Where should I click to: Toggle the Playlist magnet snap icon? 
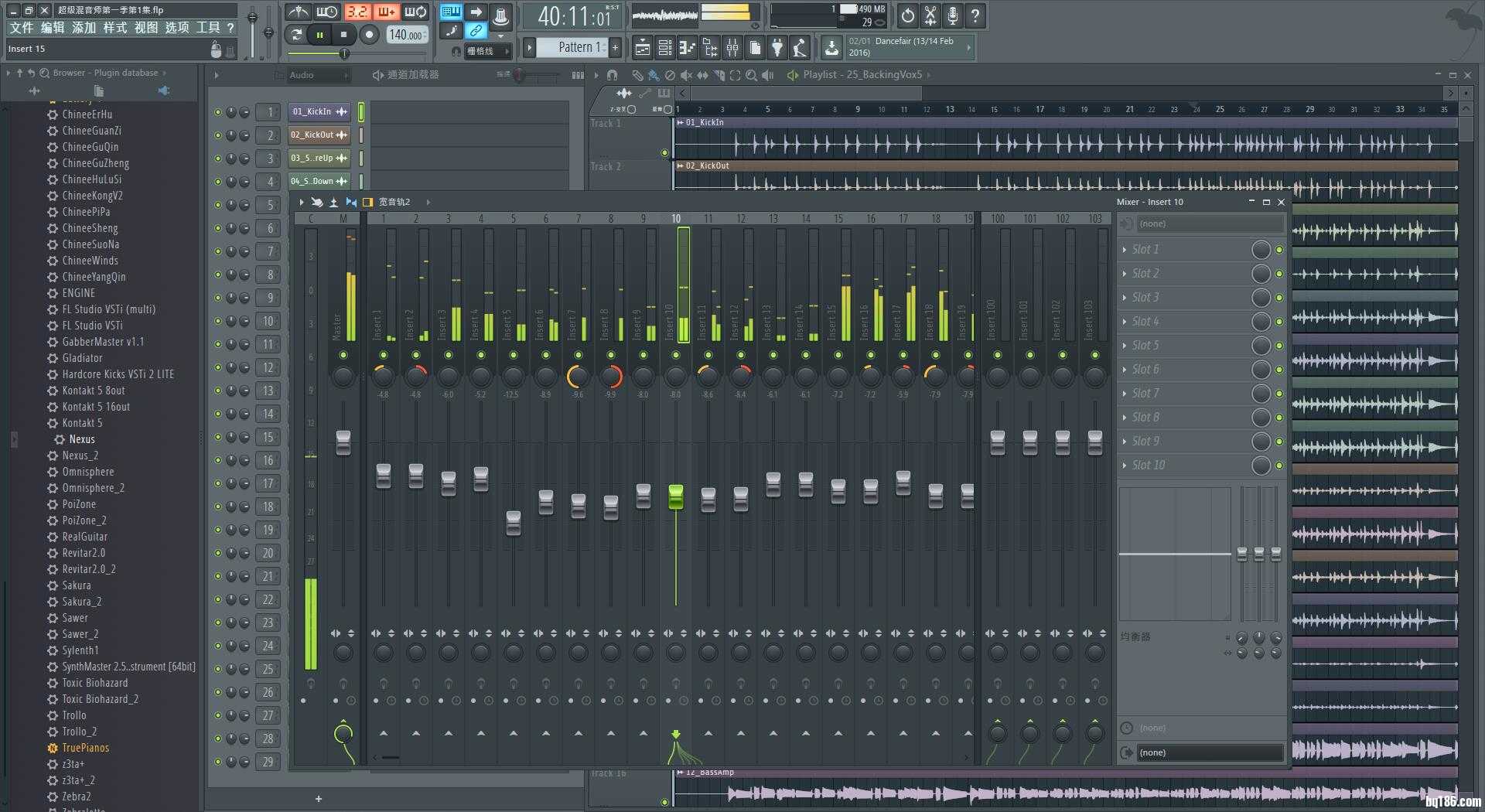[612, 75]
